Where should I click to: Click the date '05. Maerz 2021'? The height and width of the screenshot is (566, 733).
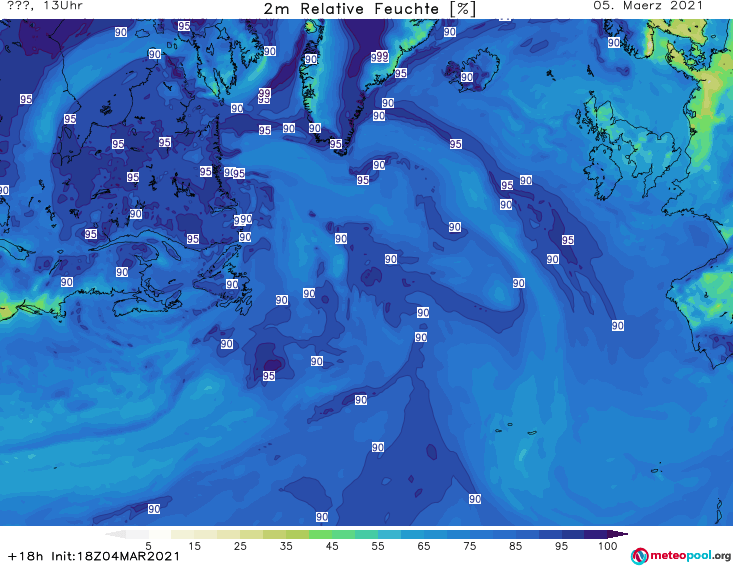[x=648, y=6]
